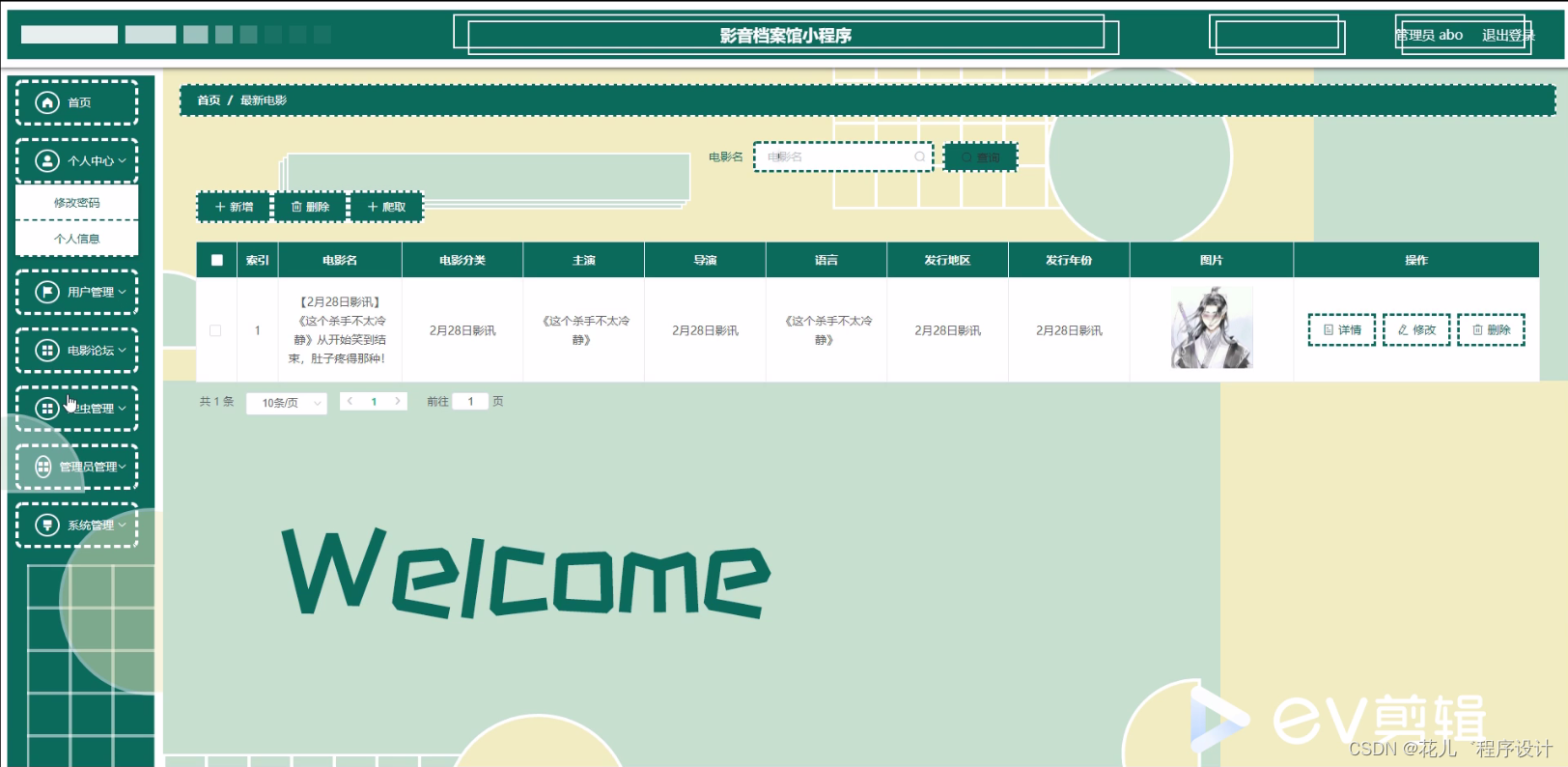
Task: Click the home icon in sidebar
Action: tap(47, 102)
